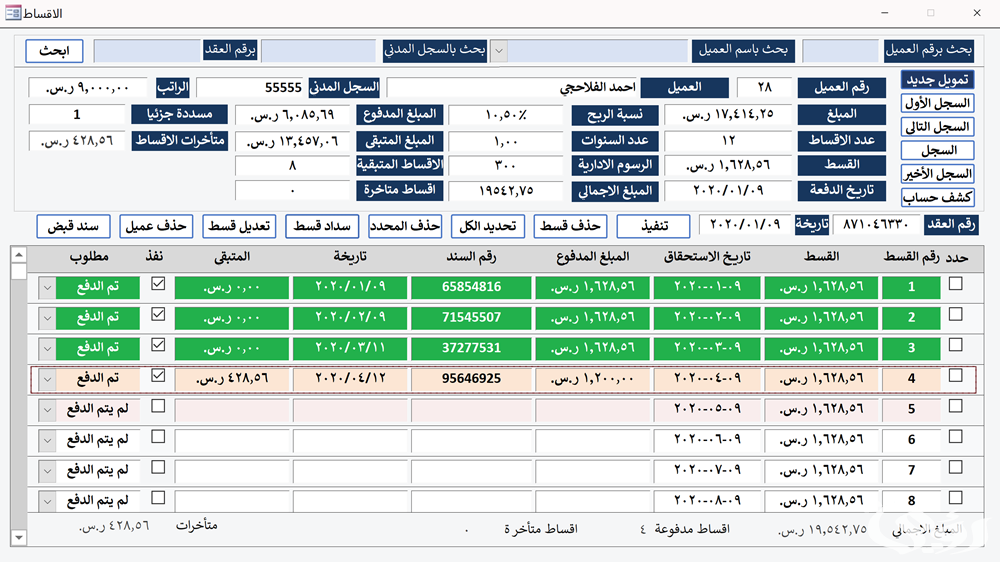
Task: Open status dropdown for installment 1
Action: (47, 288)
